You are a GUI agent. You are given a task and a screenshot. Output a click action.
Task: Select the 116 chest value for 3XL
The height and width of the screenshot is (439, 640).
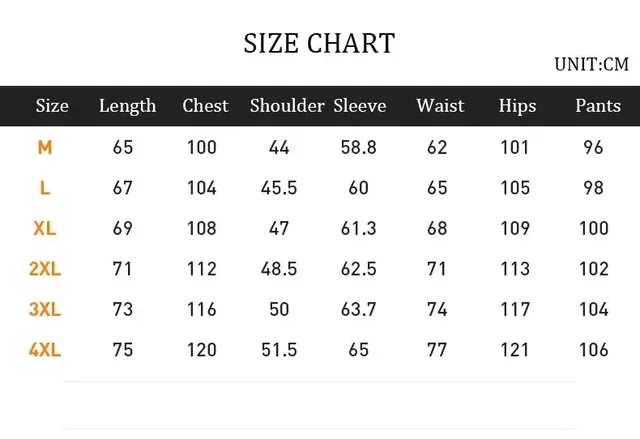point(202,309)
